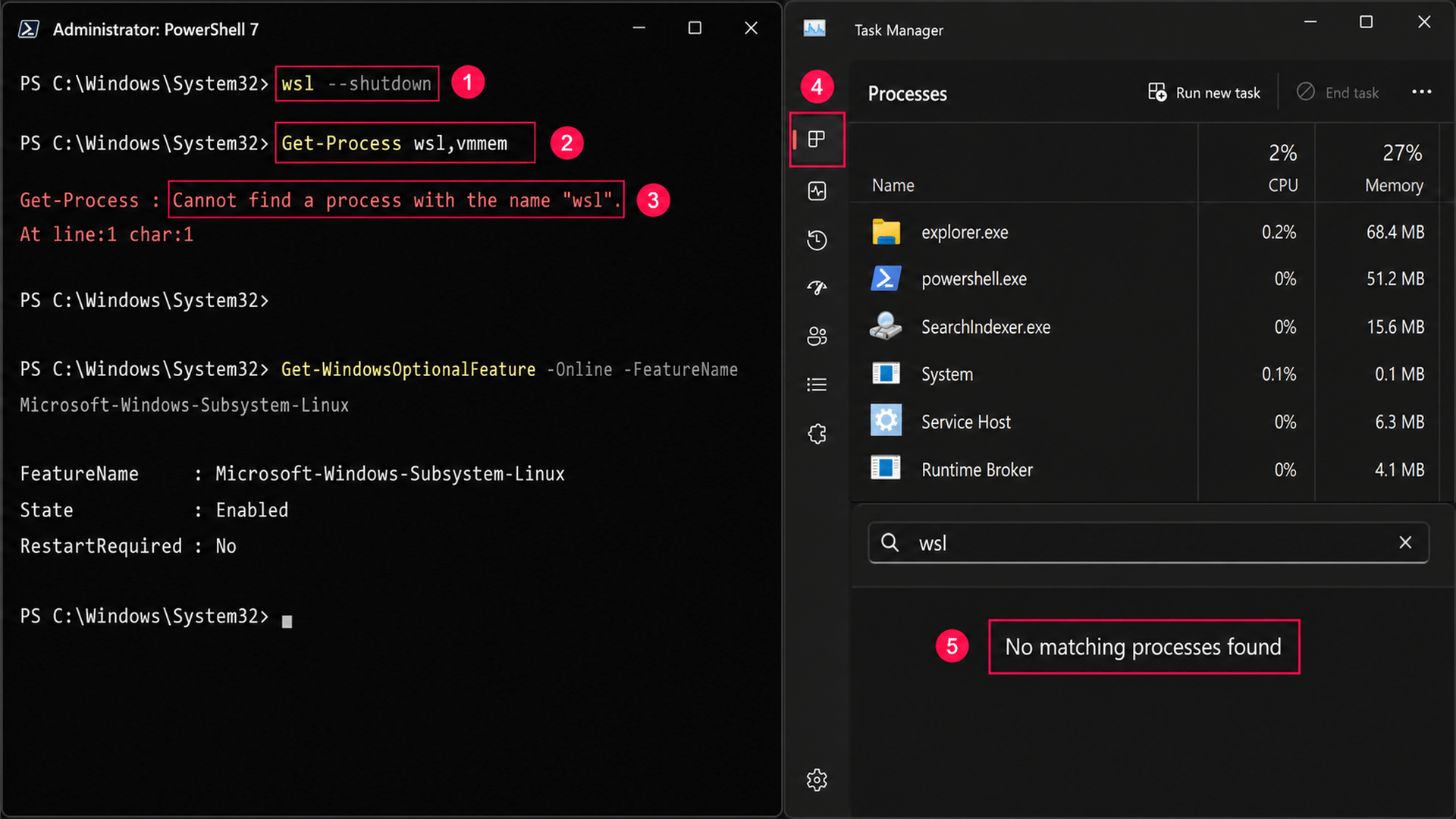This screenshot has width=1456, height=819.
Task: Open the Details list icon in Task Manager
Action: pyautogui.click(x=817, y=384)
